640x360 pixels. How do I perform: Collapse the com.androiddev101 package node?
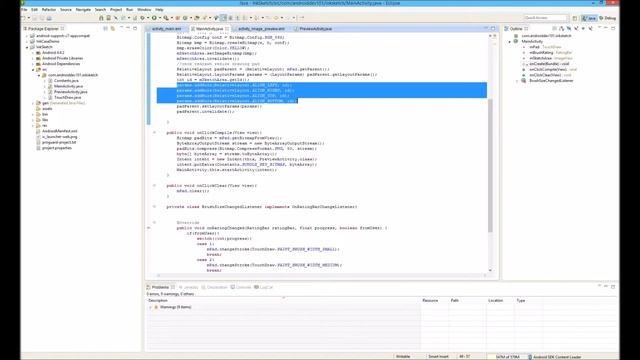(39, 76)
